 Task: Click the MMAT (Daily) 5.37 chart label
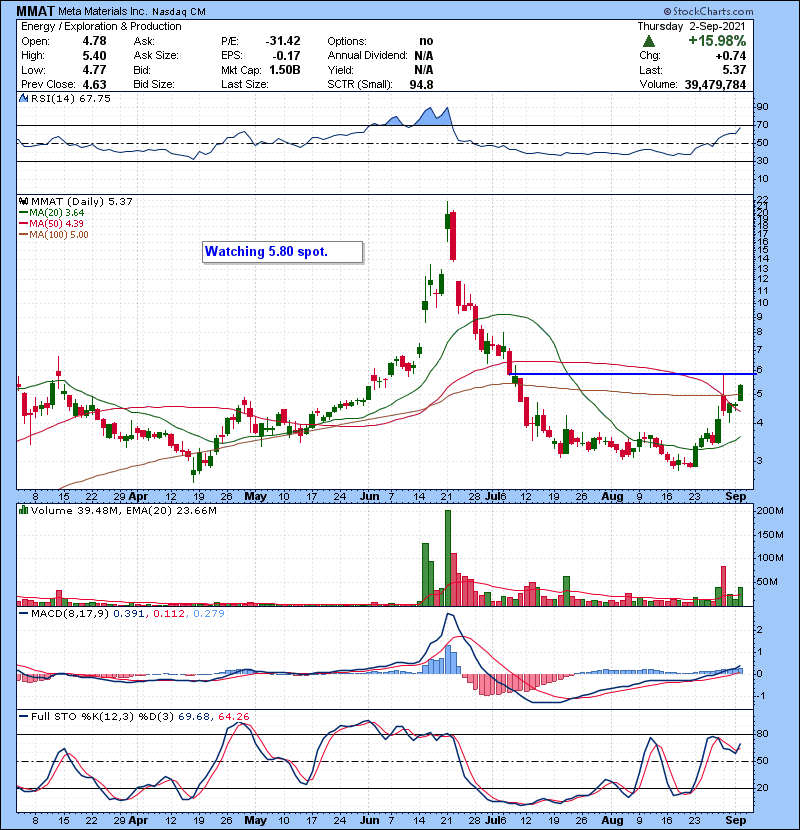(x=82, y=202)
